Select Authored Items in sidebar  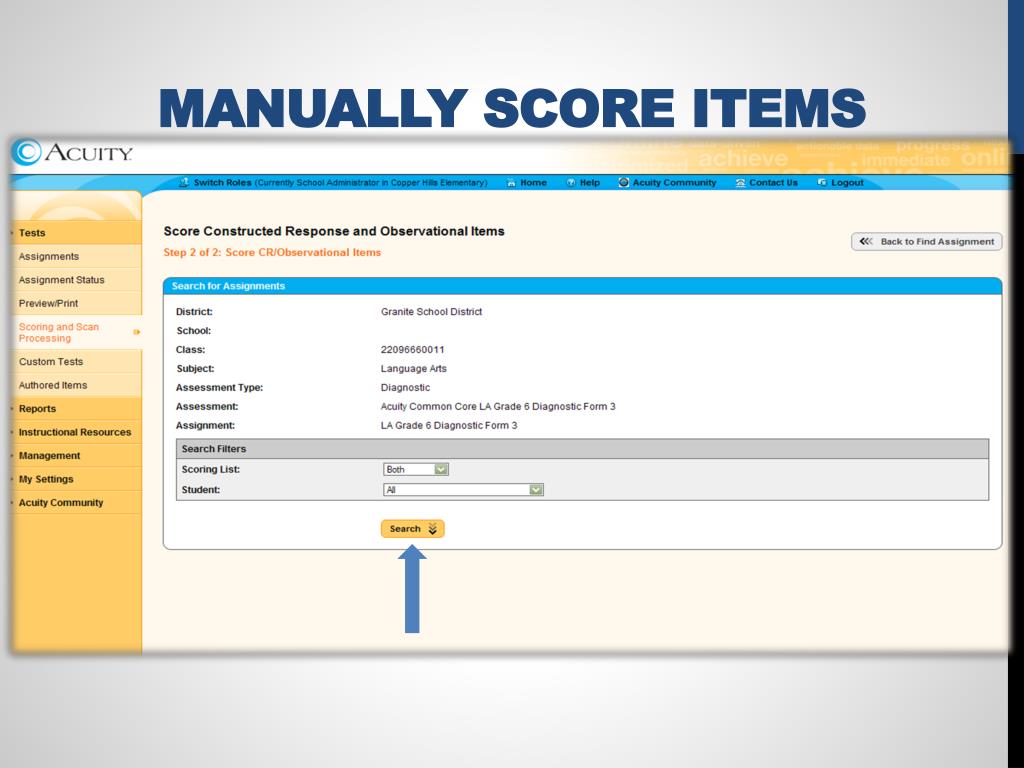(x=76, y=385)
